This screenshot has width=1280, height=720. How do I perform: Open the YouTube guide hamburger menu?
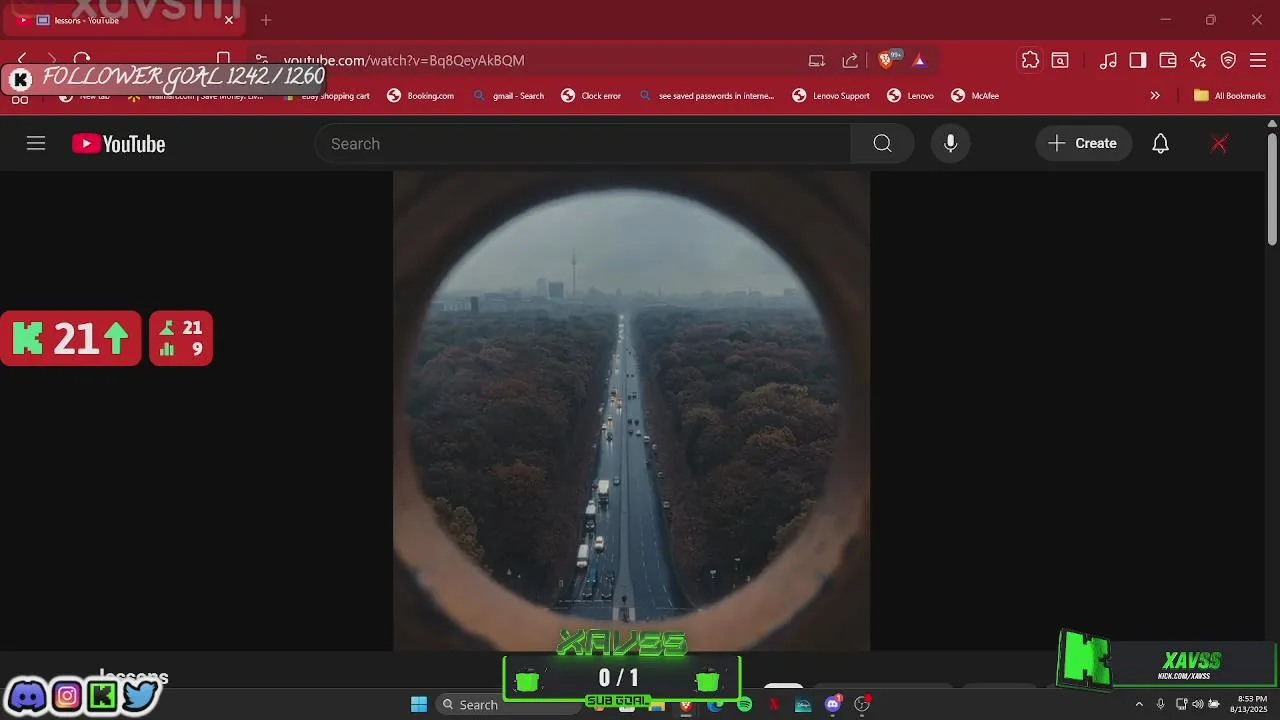[x=36, y=143]
